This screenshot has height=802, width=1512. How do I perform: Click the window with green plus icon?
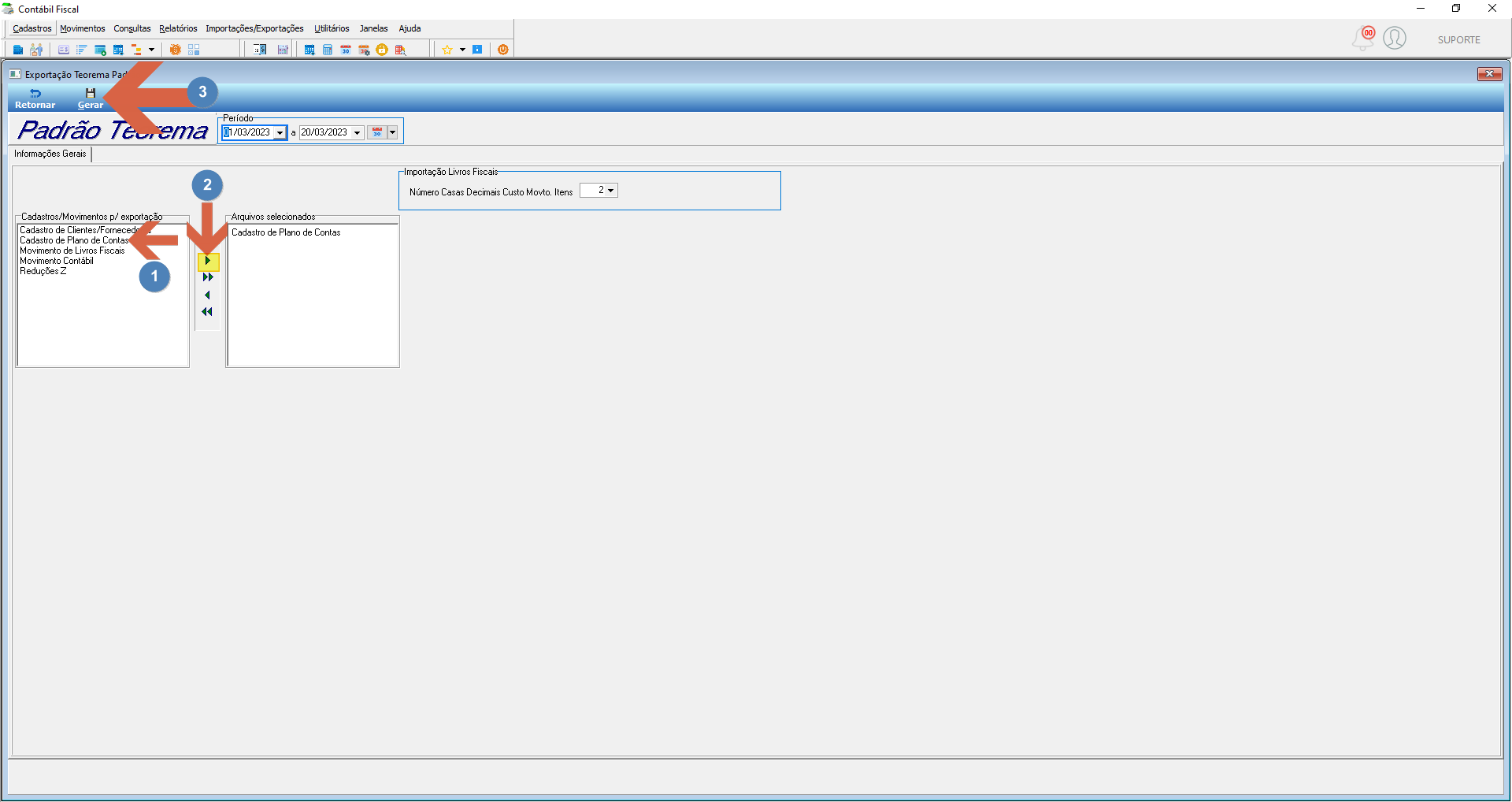[x=100, y=50]
